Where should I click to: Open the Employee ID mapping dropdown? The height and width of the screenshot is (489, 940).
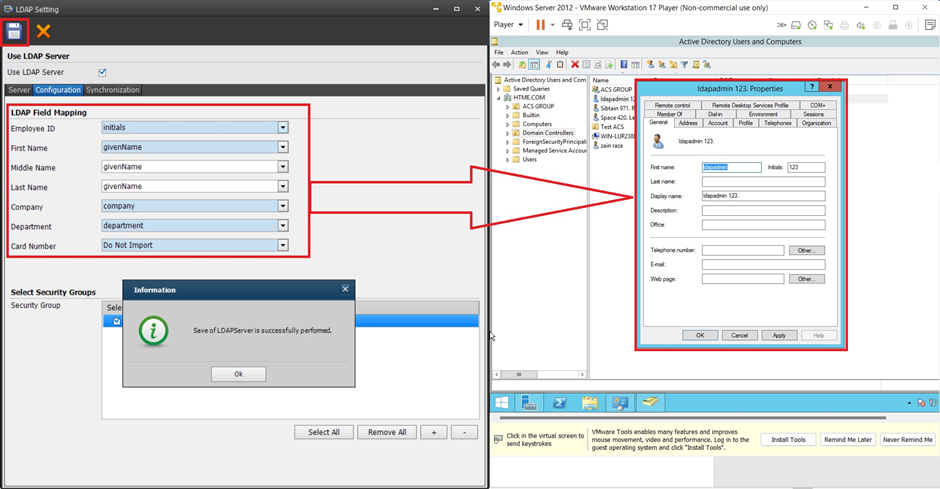[x=283, y=128]
